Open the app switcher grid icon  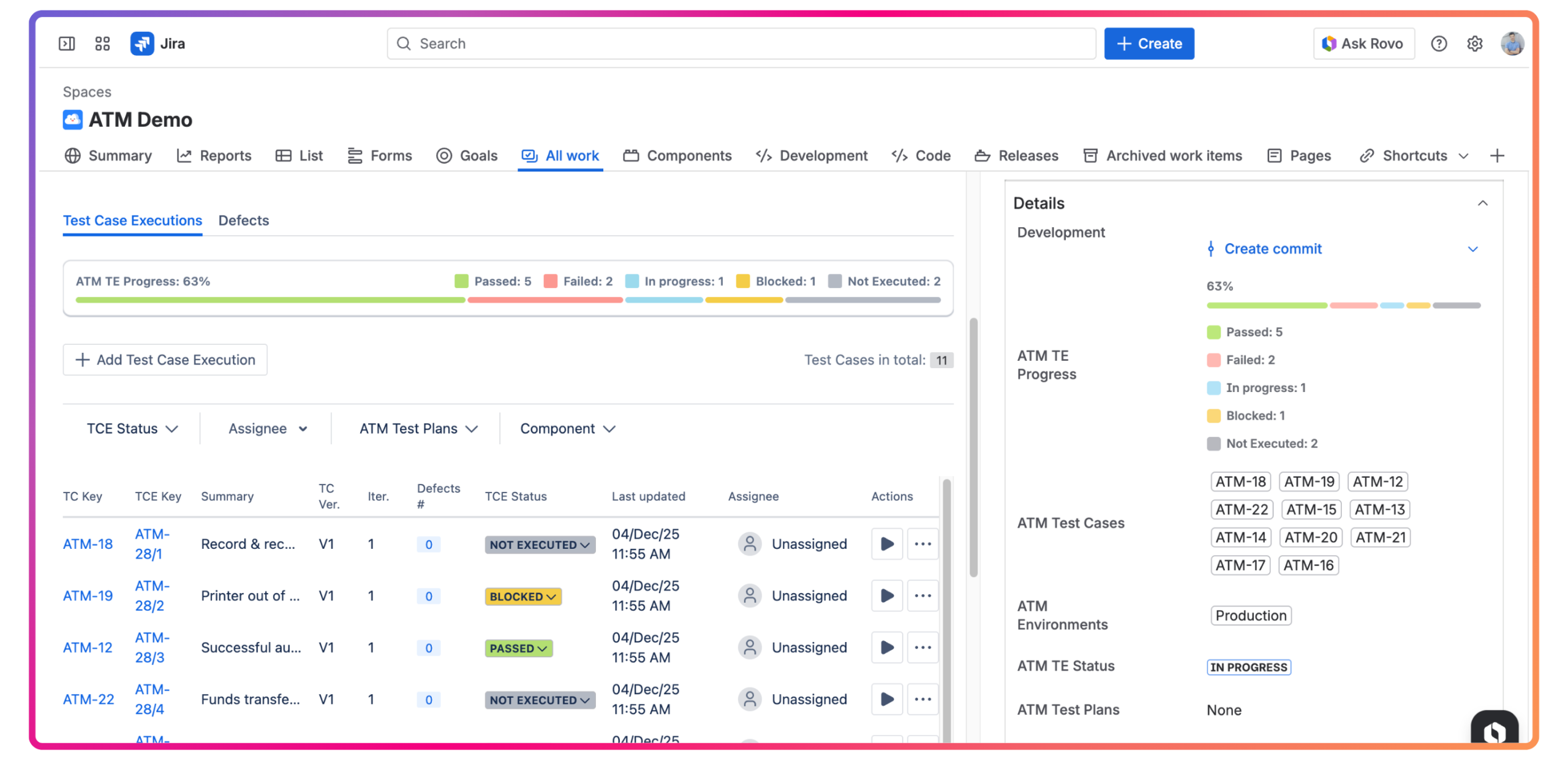tap(102, 43)
